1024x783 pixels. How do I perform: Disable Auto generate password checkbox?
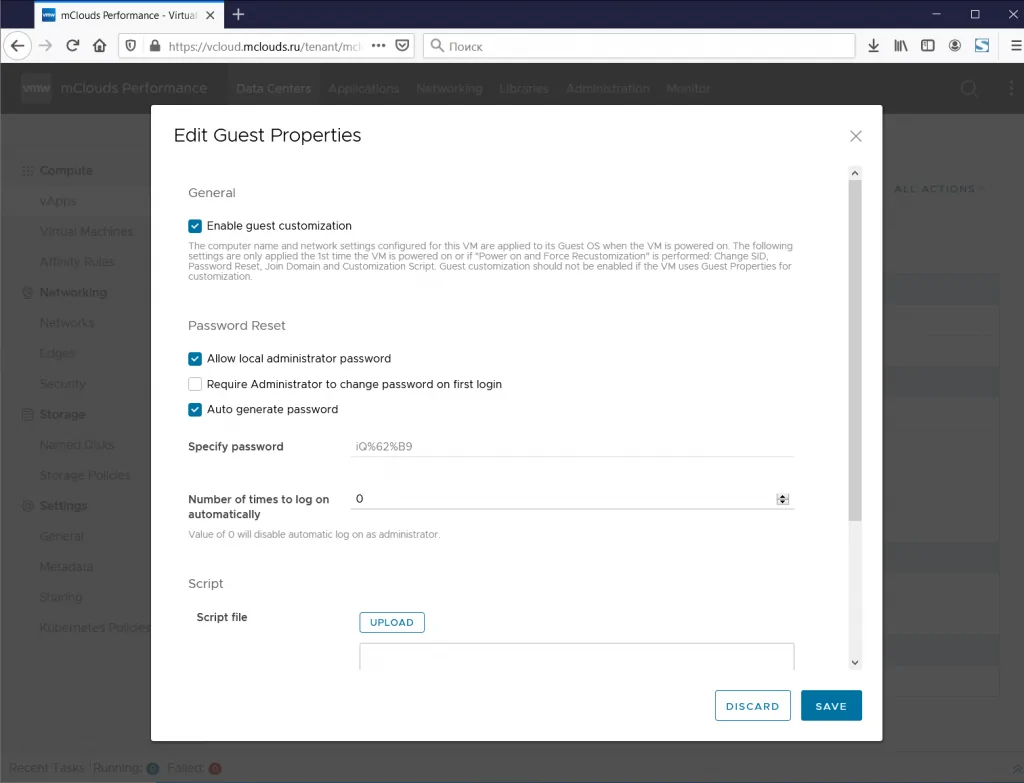[195, 409]
